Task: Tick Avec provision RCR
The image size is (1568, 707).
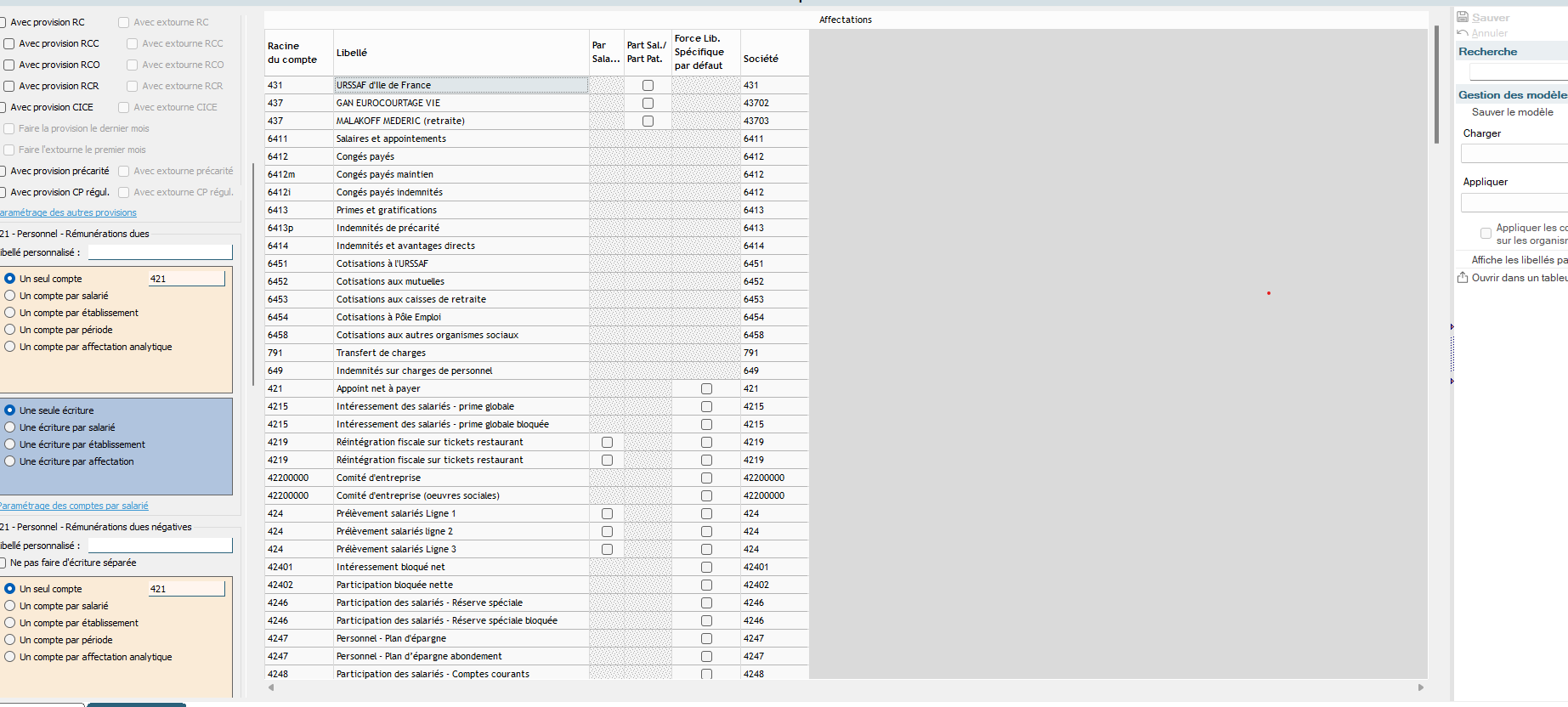Action: click(9, 86)
